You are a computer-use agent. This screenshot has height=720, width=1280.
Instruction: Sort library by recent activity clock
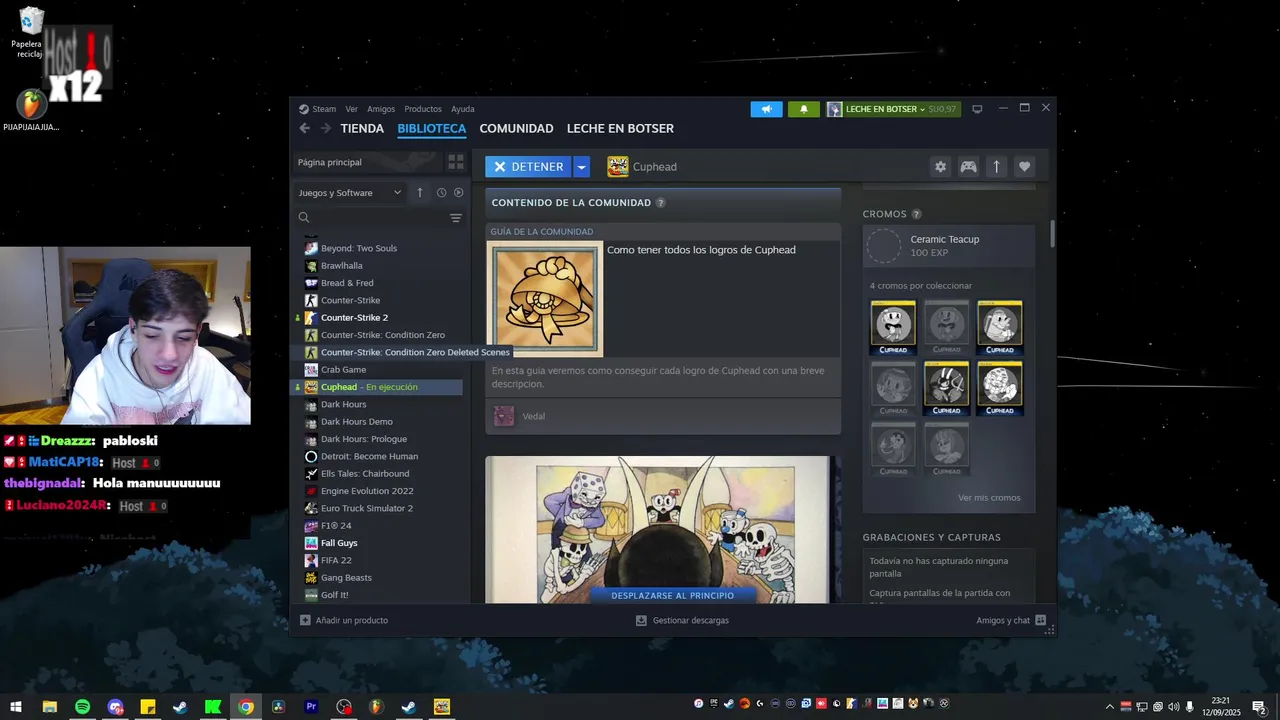click(441, 193)
